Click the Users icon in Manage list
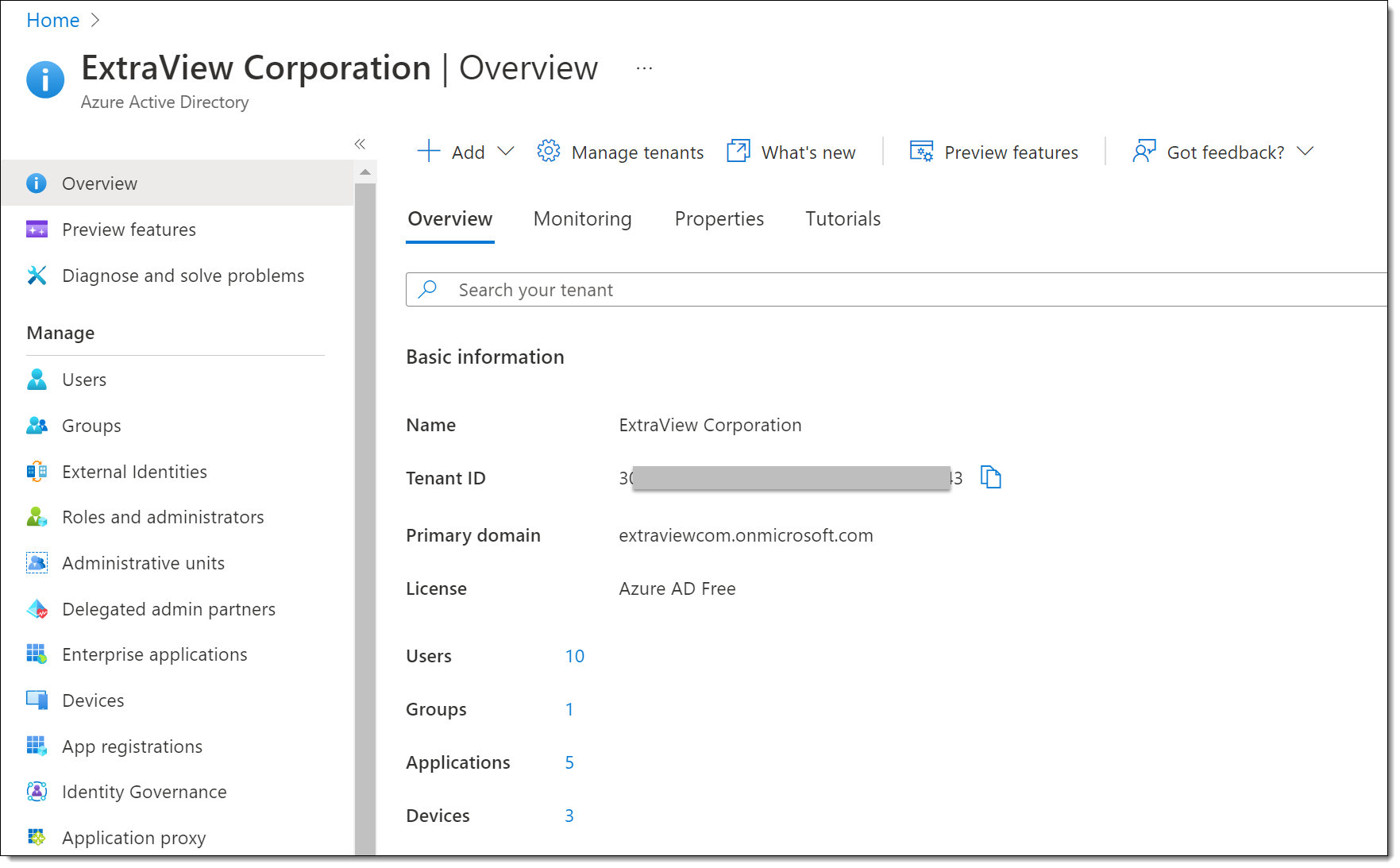1400x868 pixels. tap(37, 380)
